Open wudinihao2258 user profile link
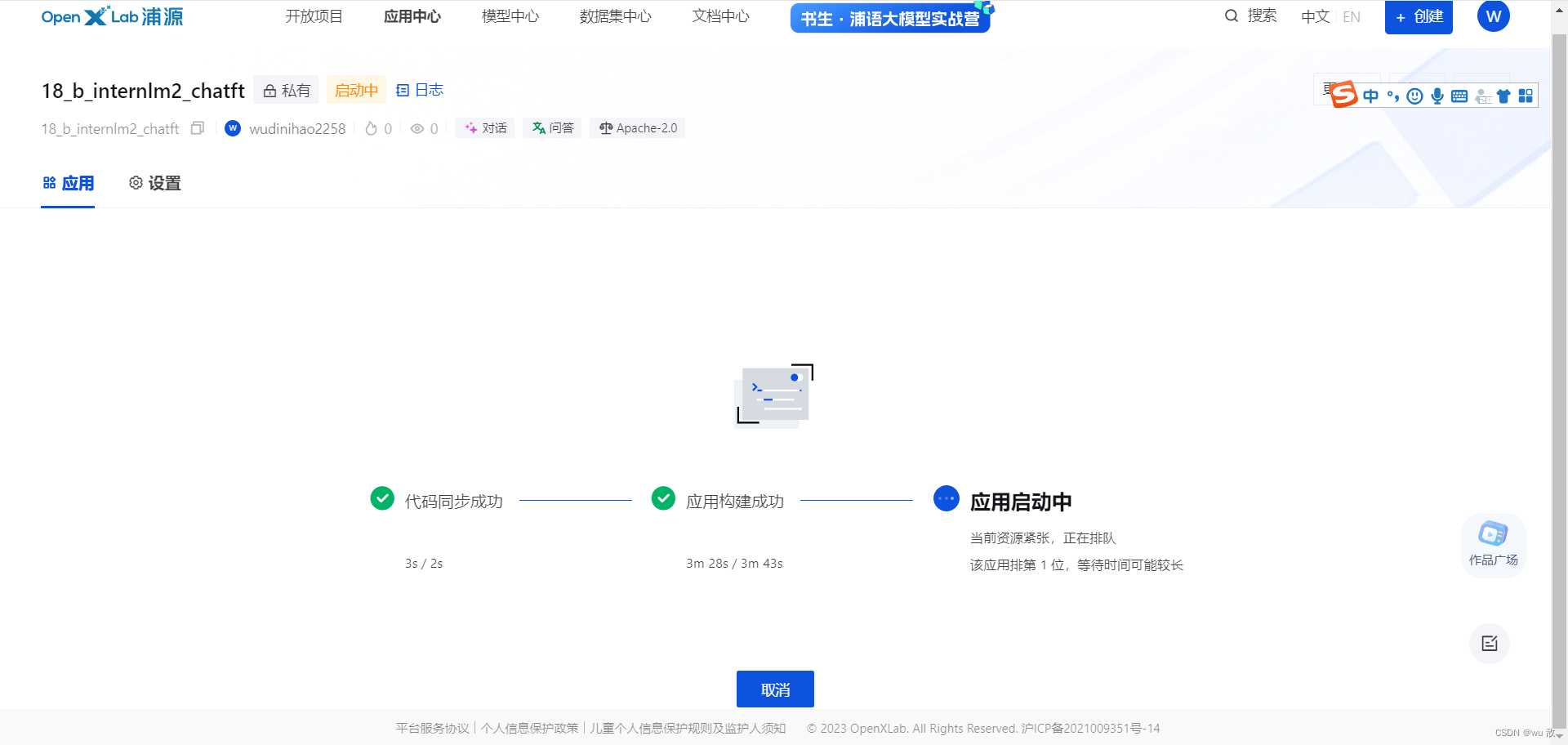 297,128
